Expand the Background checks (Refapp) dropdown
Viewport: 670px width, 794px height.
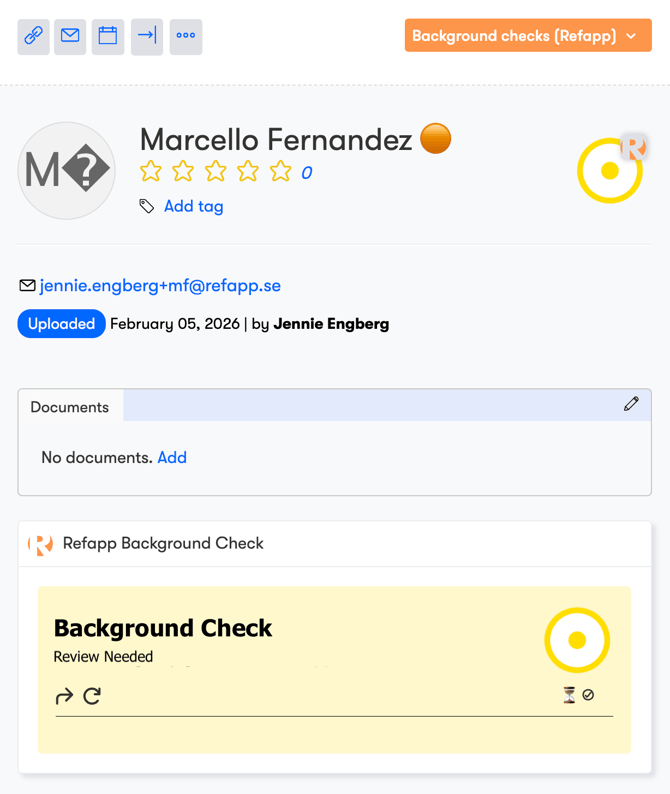tap(528, 36)
